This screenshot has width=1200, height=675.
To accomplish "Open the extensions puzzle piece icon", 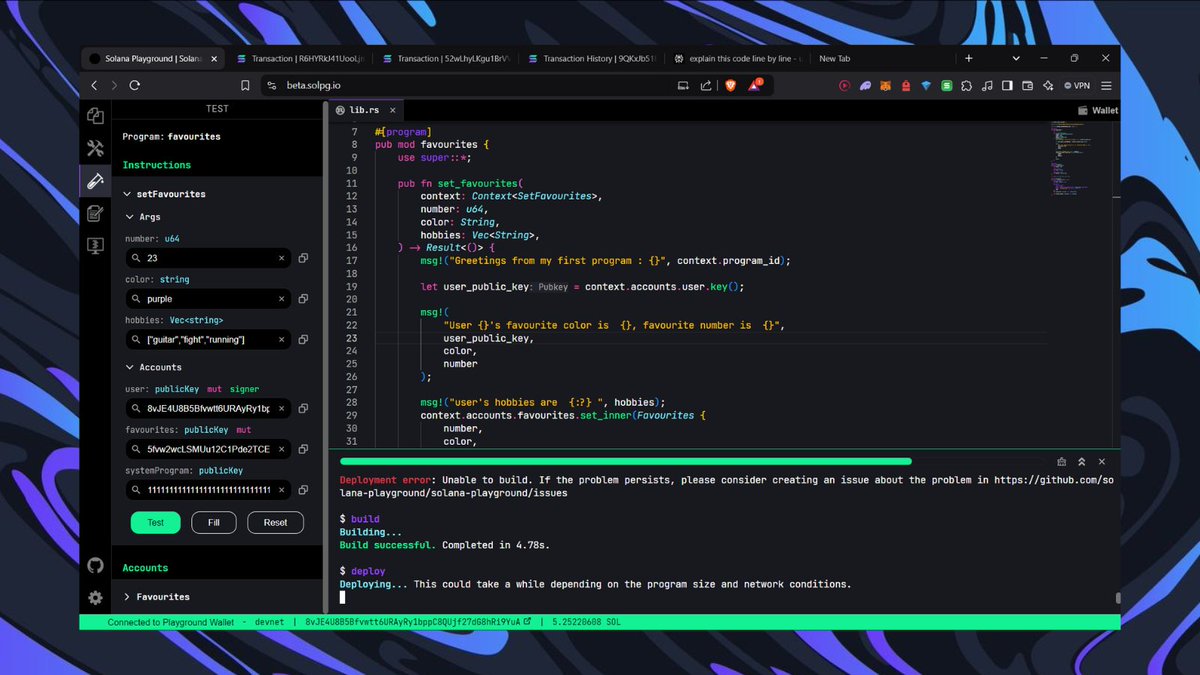I will [x=967, y=86].
